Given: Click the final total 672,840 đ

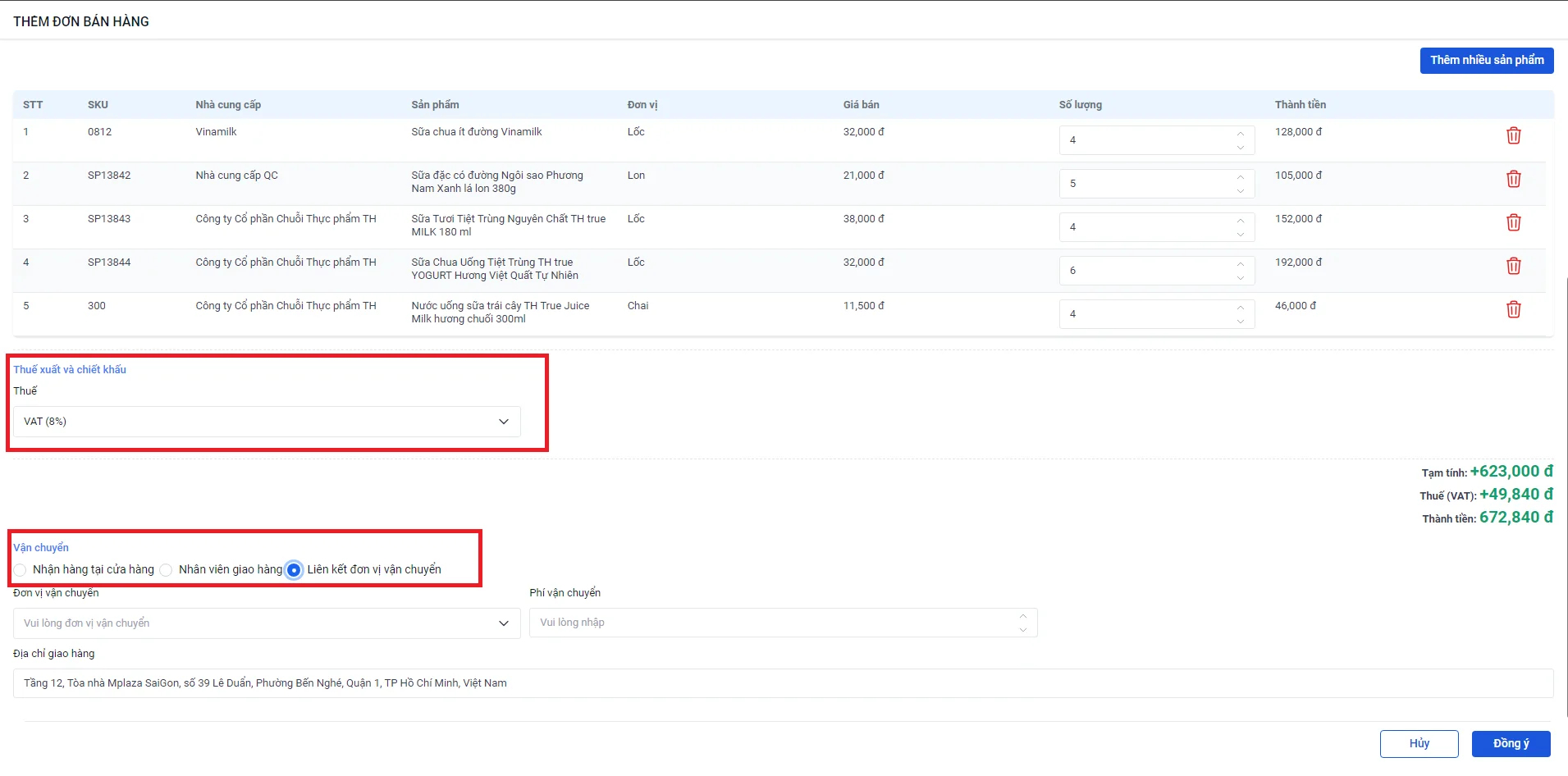Looking at the screenshot, I should 1516,518.
